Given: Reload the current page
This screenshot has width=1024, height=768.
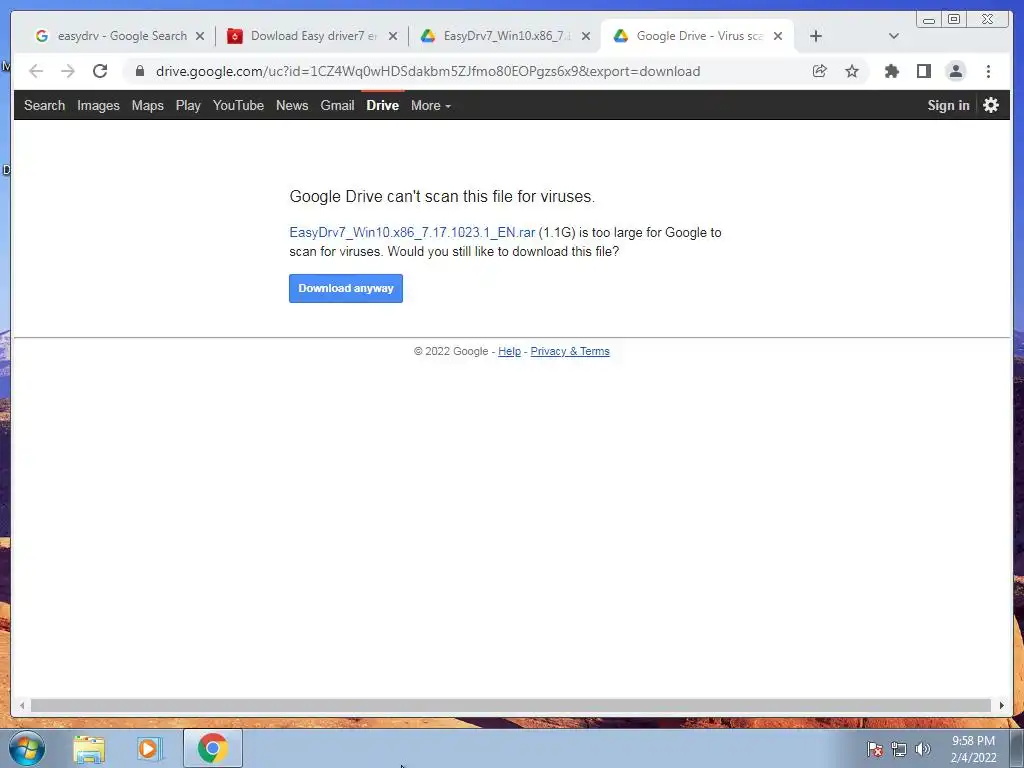Looking at the screenshot, I should (100, 71).
